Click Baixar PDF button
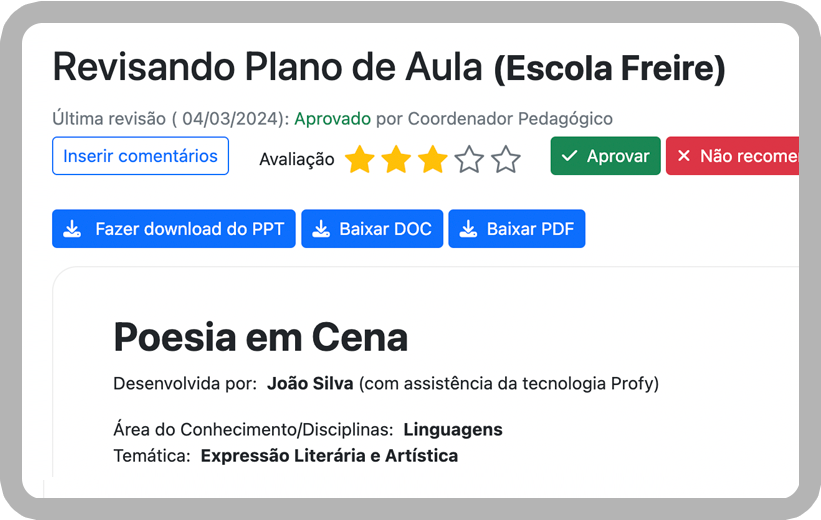The height and width of the screenshot is (520, 821). tap(517, 229)
